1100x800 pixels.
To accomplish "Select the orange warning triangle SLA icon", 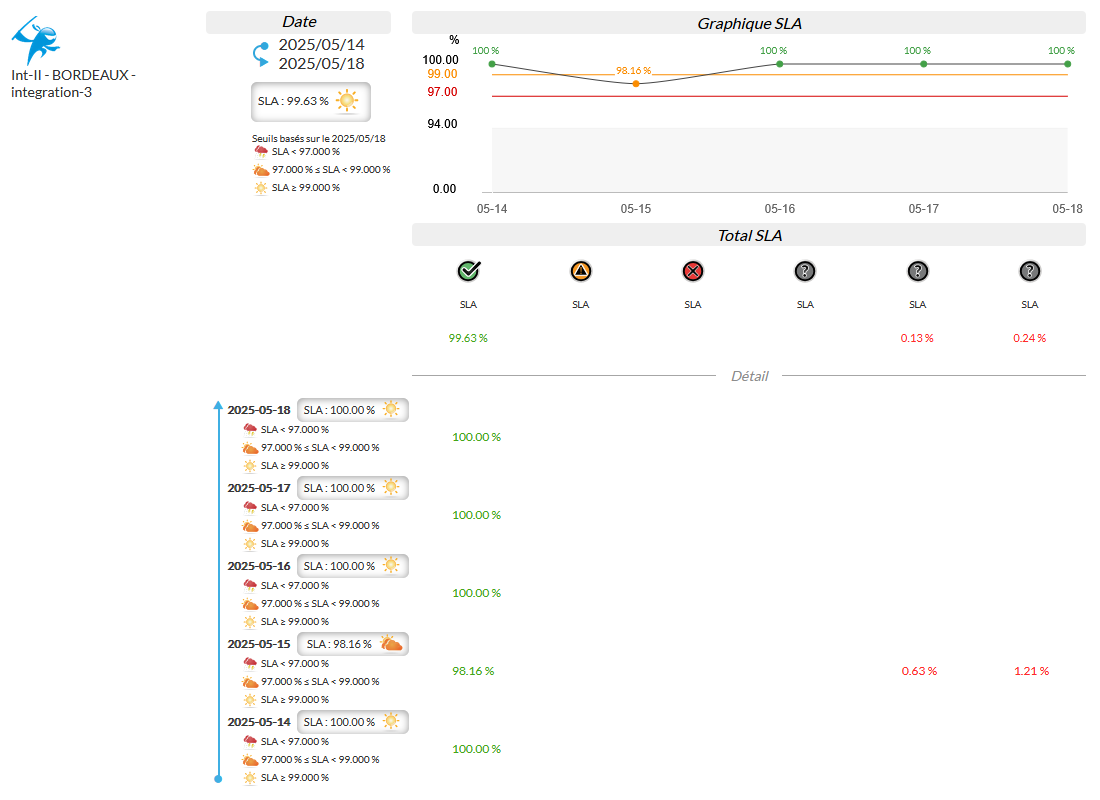I will 581,270.
